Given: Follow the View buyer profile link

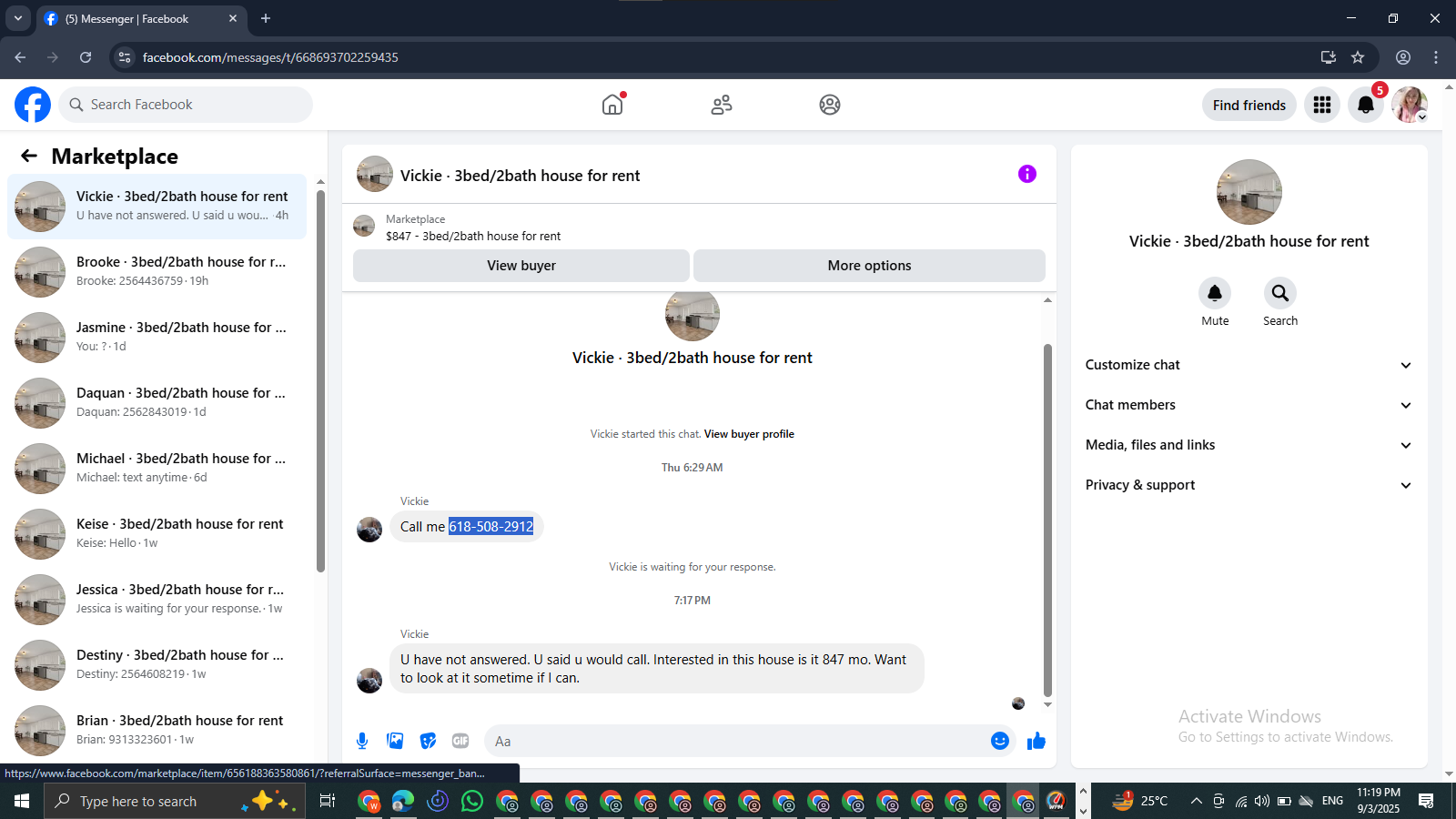Looking at the screenshot, I should [x=749, y=434].
